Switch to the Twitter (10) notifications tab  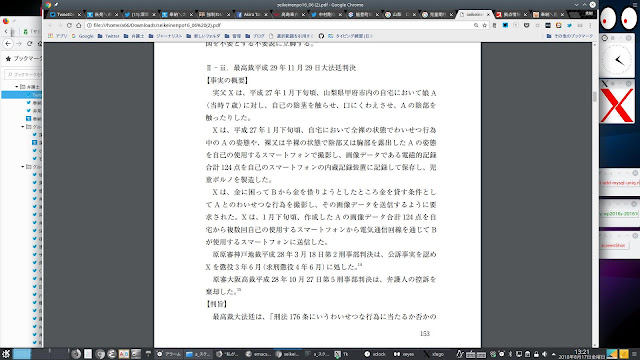140,14
